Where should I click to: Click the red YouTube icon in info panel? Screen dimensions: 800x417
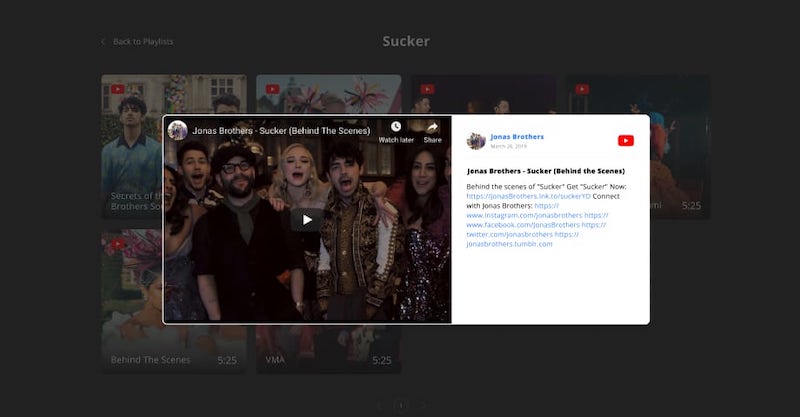(626, 140)
